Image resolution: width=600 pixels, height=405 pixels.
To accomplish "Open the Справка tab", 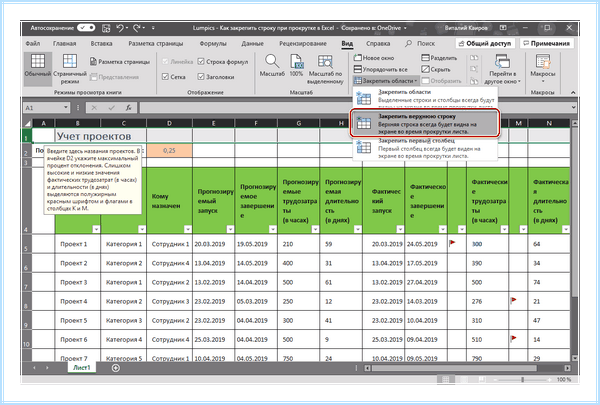I will pos(378,43).
